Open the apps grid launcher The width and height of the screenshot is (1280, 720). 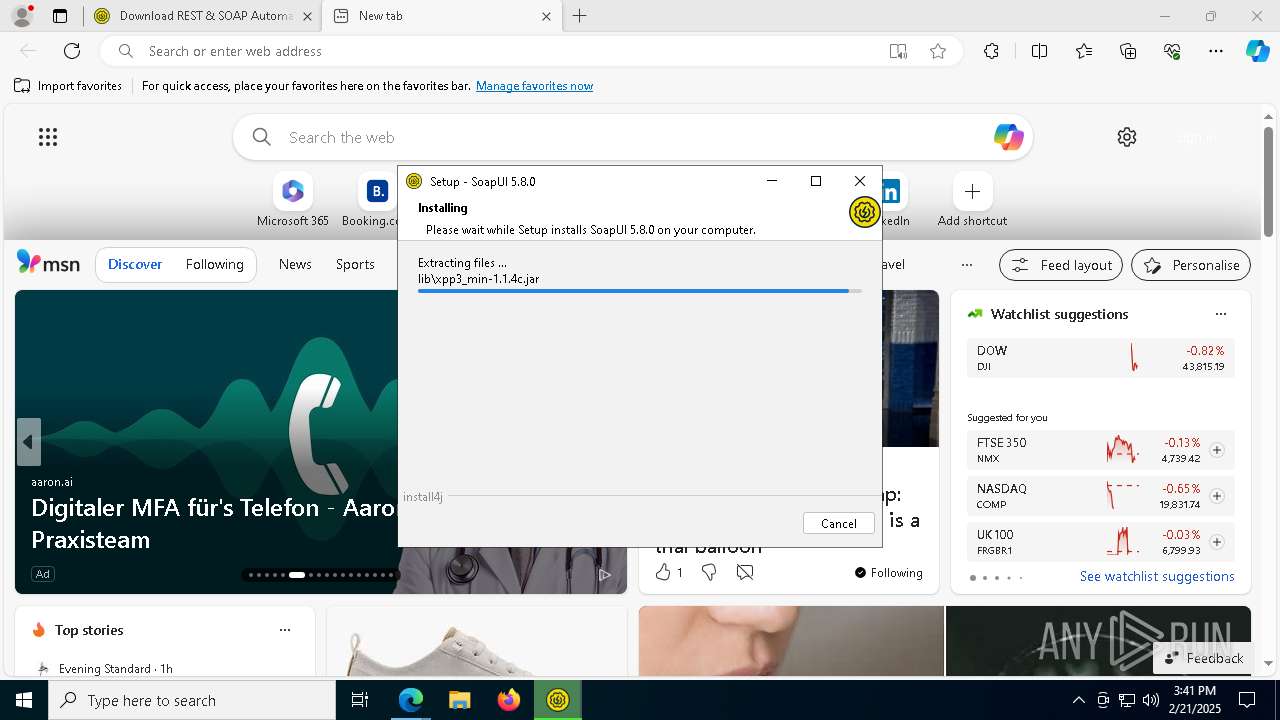48,137
